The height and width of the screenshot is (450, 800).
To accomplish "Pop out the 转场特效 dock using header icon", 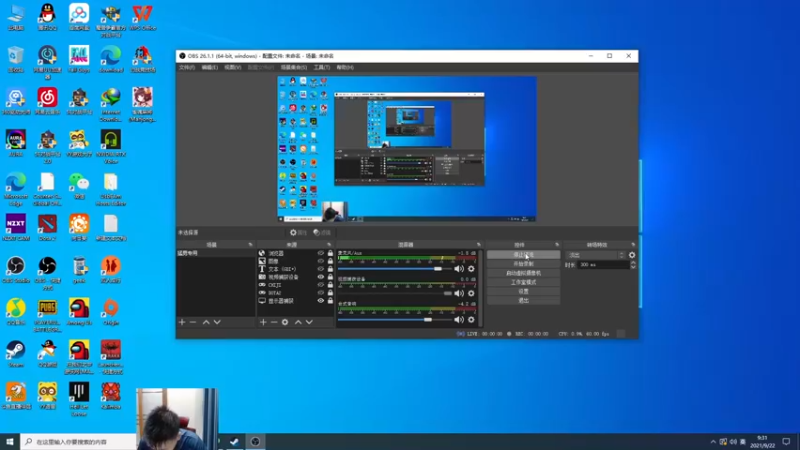I will click(x=633, y=245).
